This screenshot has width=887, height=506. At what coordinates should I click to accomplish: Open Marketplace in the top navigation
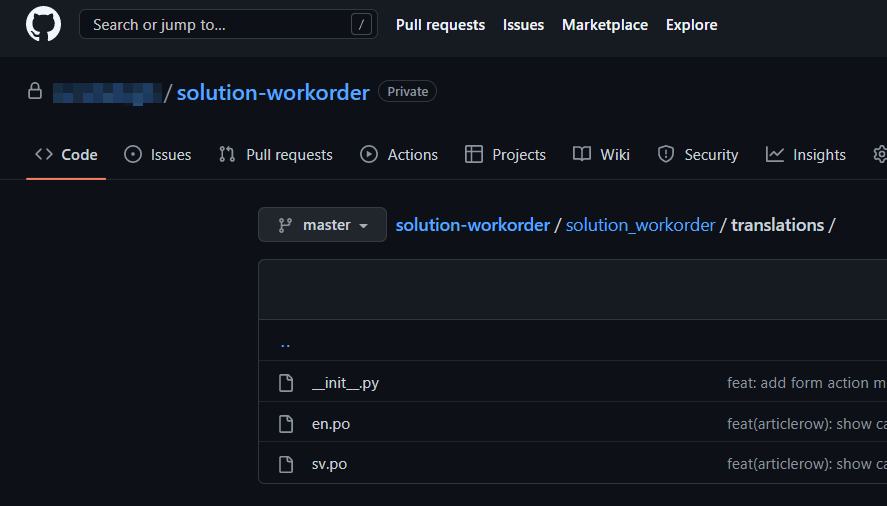[x=604, y=25]
